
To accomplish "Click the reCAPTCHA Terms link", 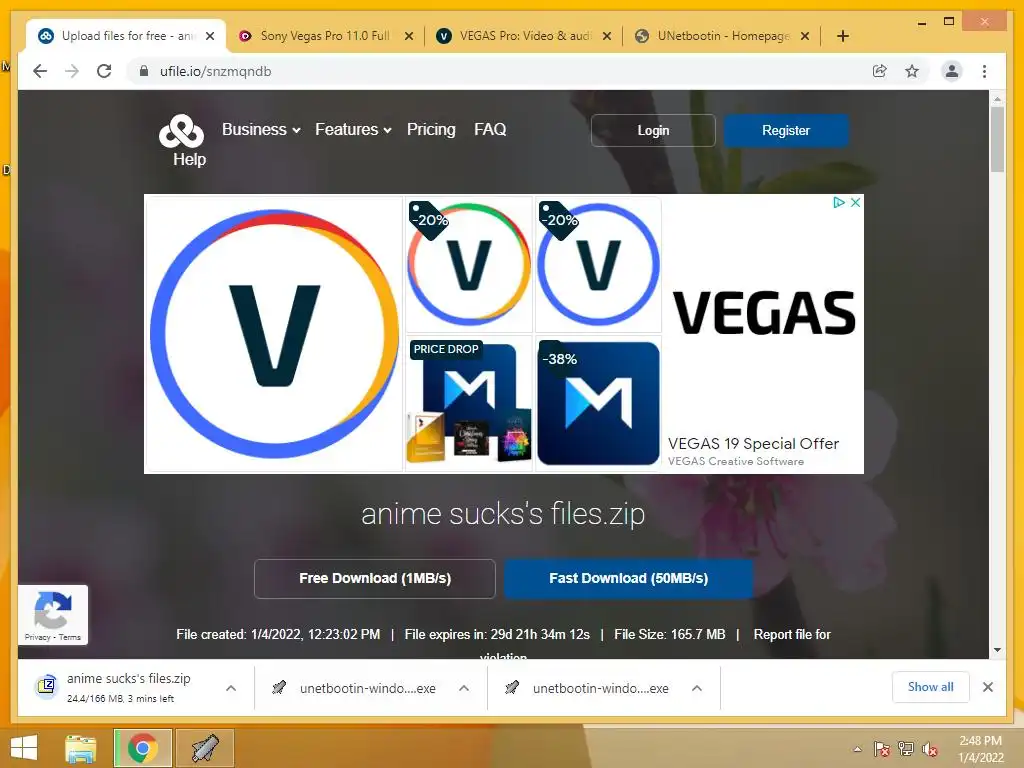I will (70, 637).
